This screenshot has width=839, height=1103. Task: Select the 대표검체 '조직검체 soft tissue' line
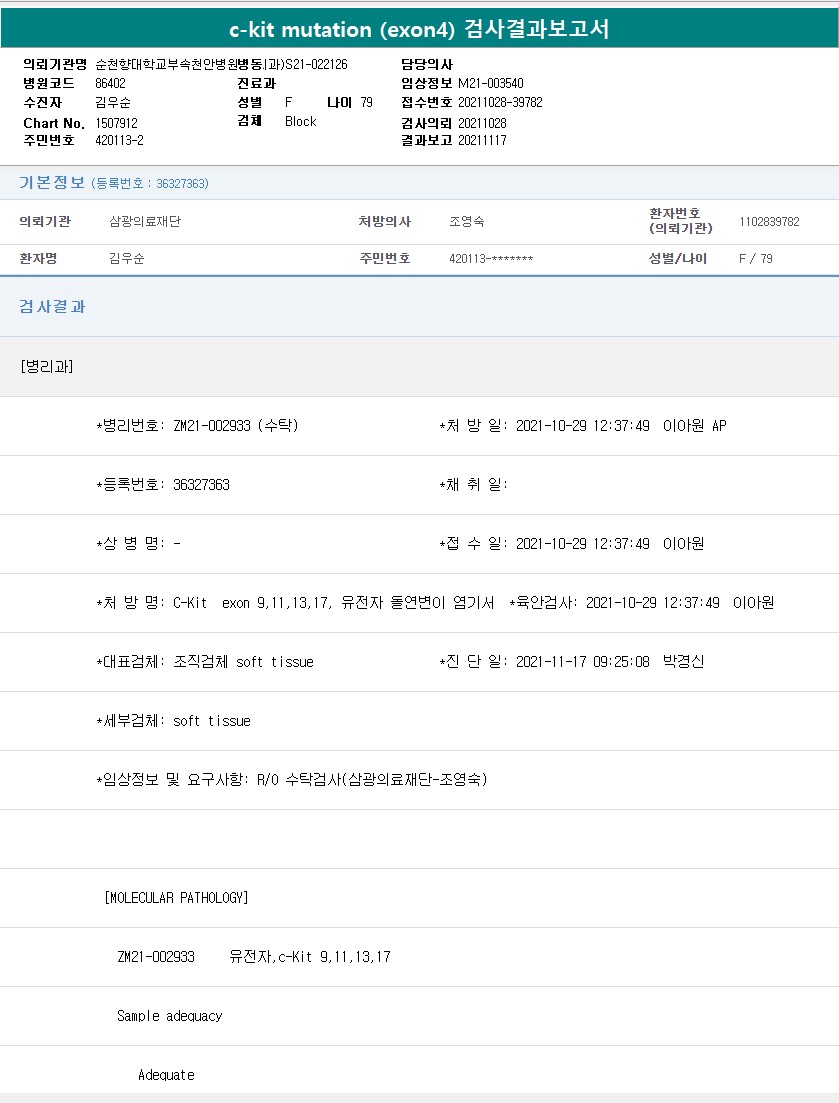coord(205,662)
